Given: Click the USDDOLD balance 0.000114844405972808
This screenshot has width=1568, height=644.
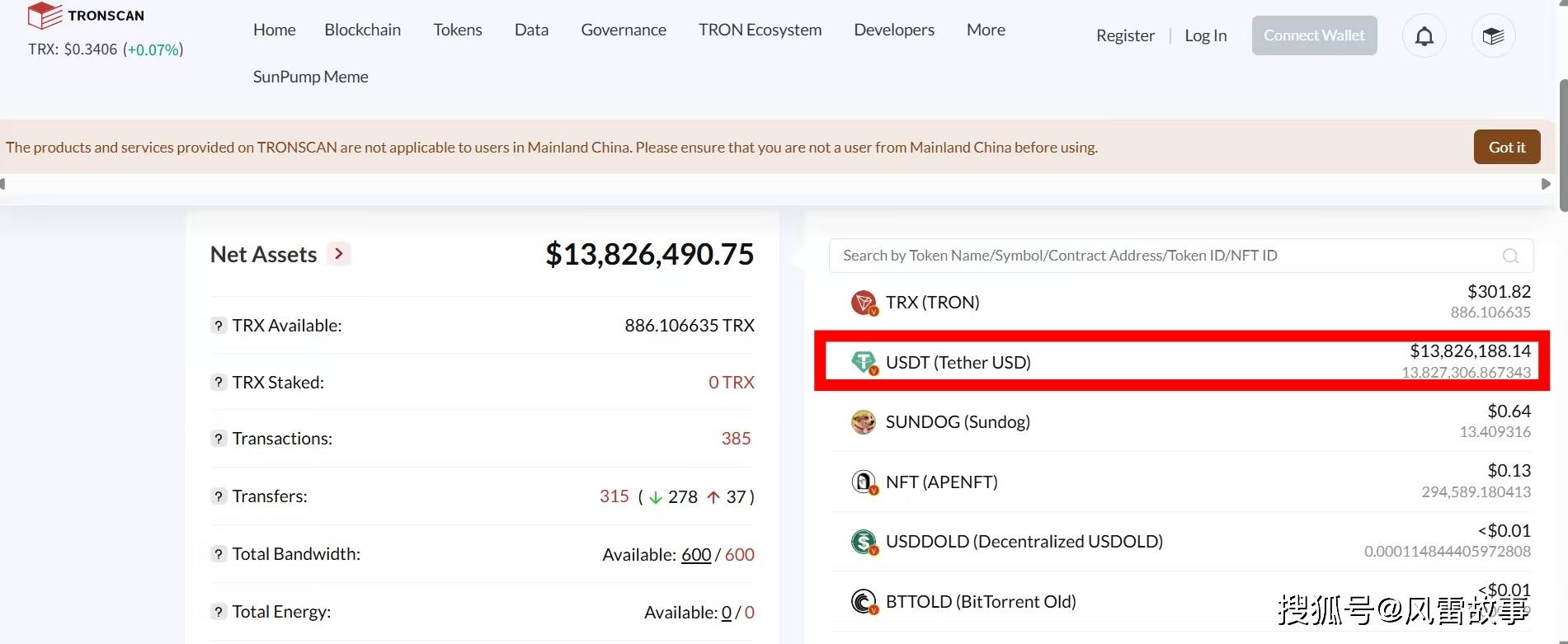Looking at the screenshot, I should [x=1448, y=552].
